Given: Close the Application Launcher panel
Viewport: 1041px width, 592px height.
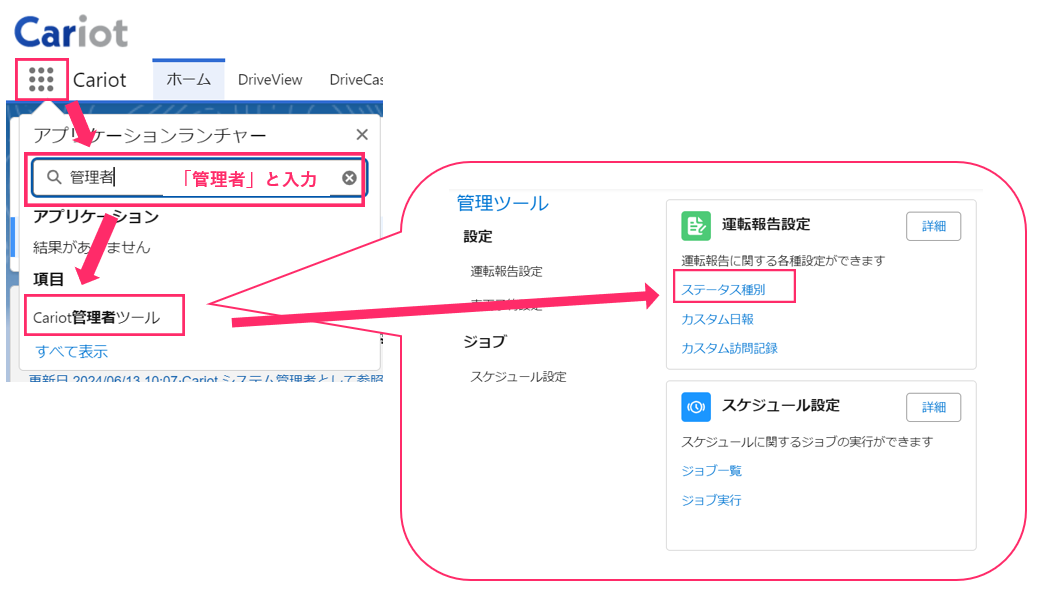Looking at the screenshot, I should (362, 135).
